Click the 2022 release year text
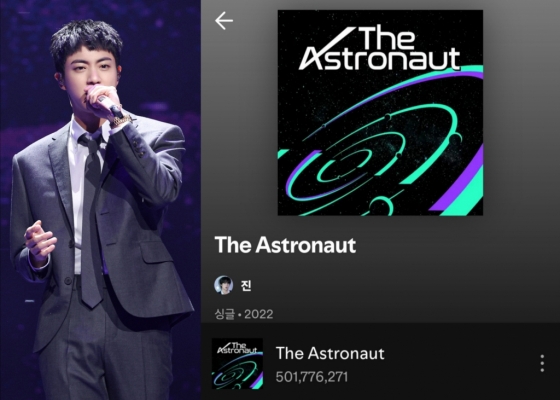This screenshot has height=400, width=560. point(259,314)
